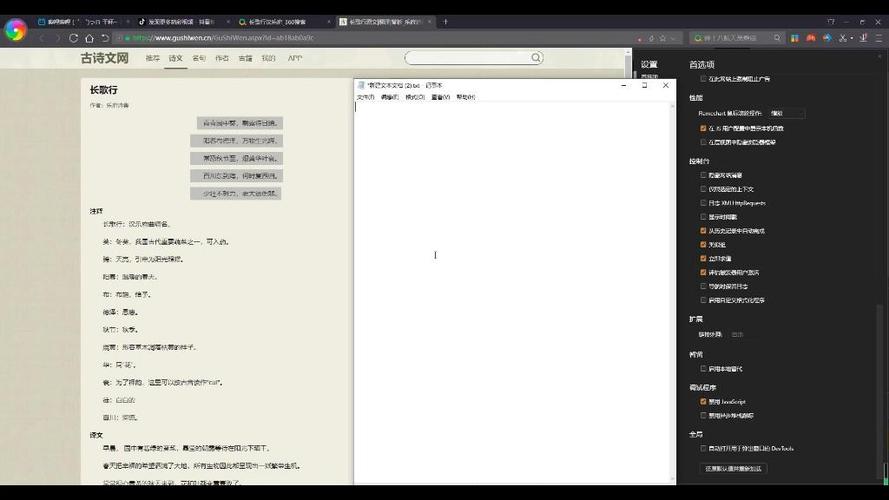Close the 360 search browser tab
This screenshot has width=889, height=500.
[329, 22]
